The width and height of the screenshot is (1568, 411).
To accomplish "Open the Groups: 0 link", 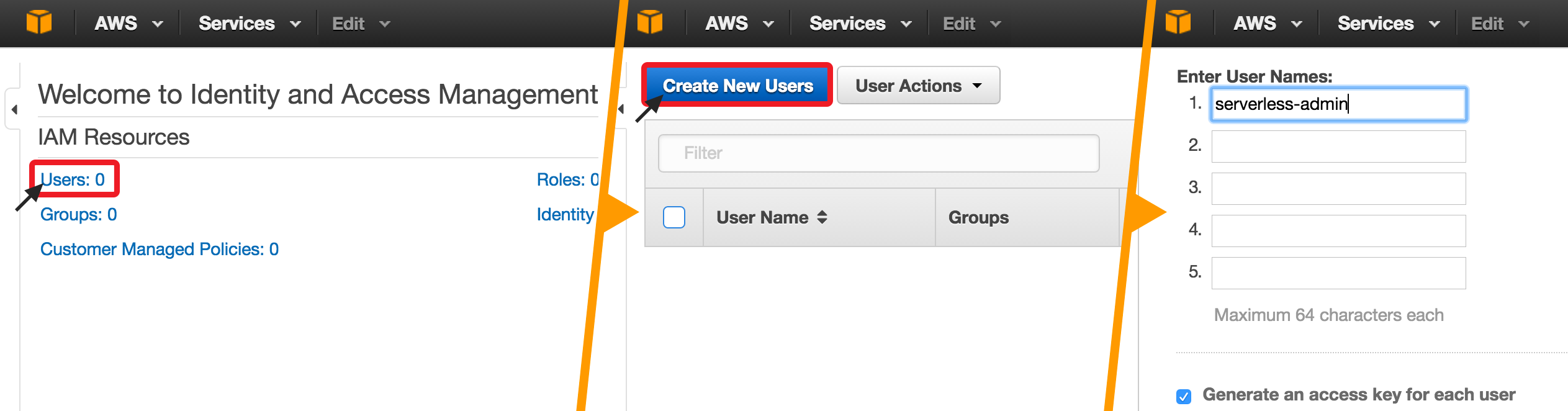I will coord(78,214).
